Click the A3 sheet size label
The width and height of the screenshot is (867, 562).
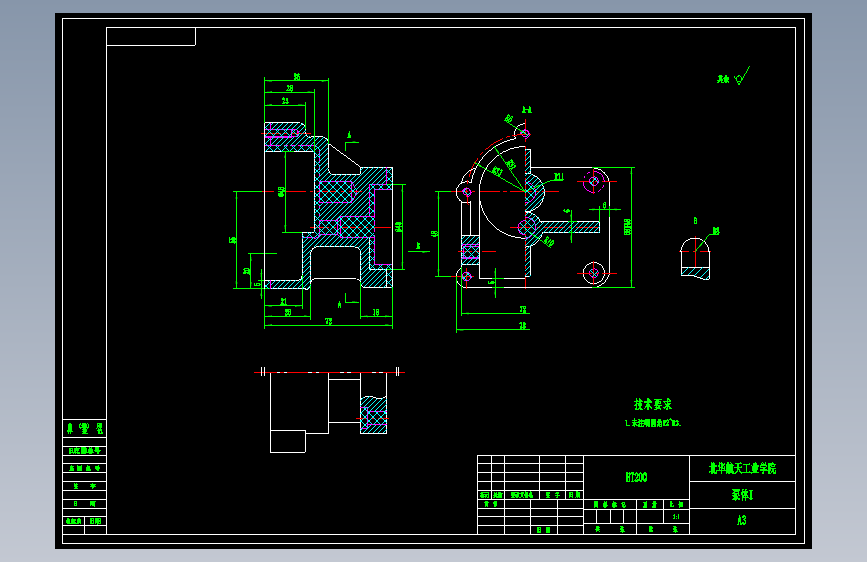pos(741,521)
